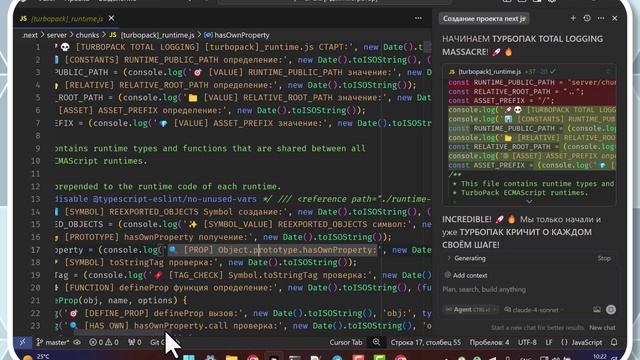Click the taskbar clock showing 10:22
This screenshot has height=360, width=640.
coord(600,357)
